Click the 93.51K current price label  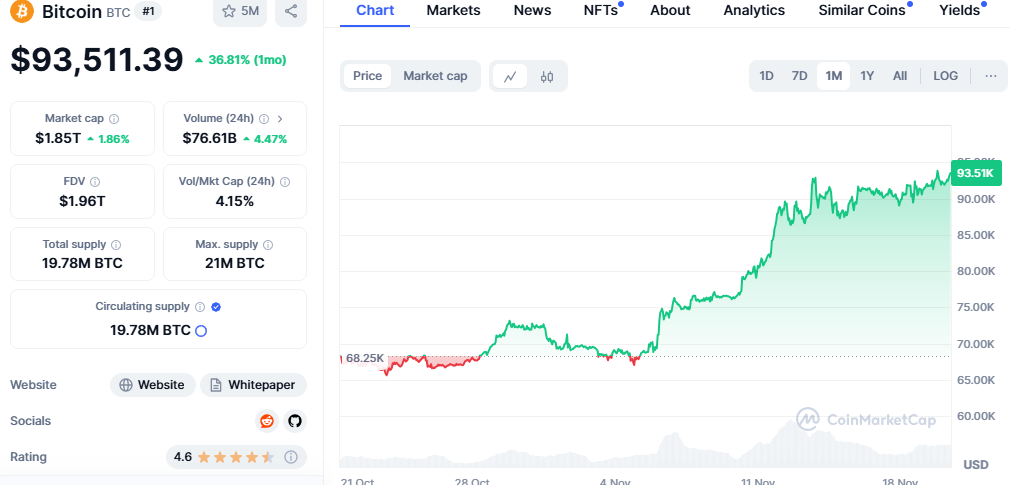tap(976, 173)
